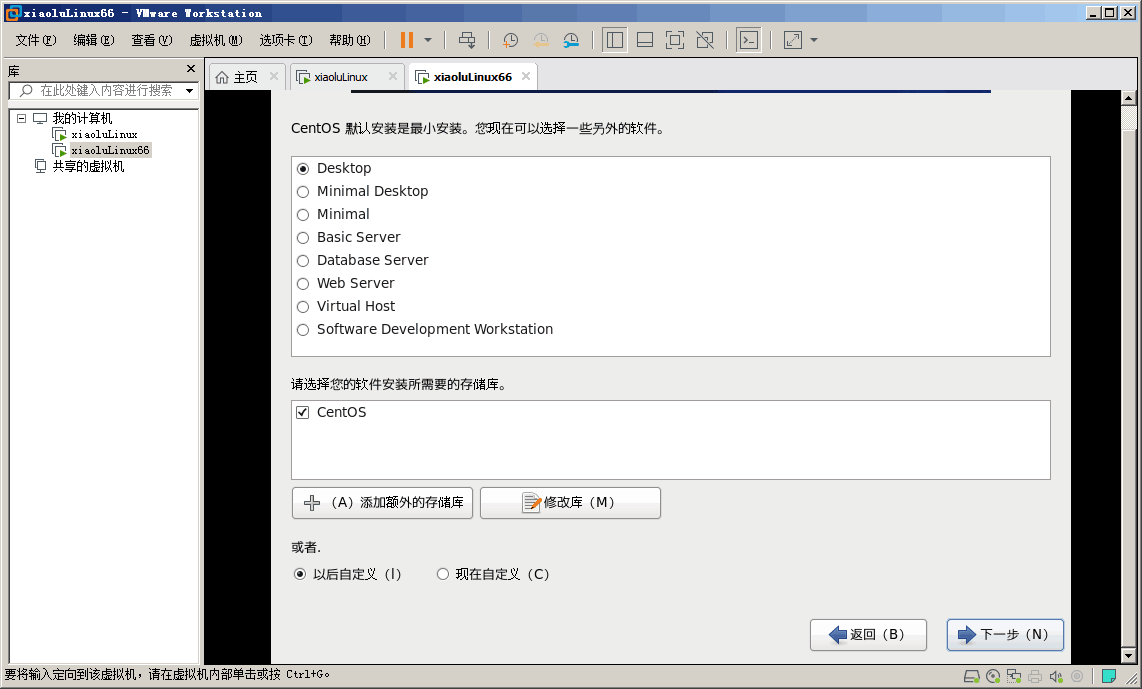Click the 修改库 button
Image resolution: width=1142 pixels, height=689 pixels.
pyautogui.click(x=570, y=503)
